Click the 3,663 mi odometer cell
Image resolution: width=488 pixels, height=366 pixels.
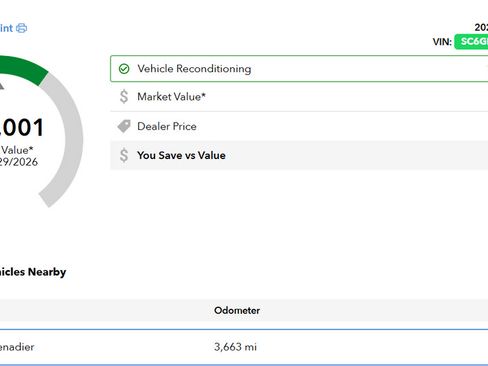click(235, 347)
